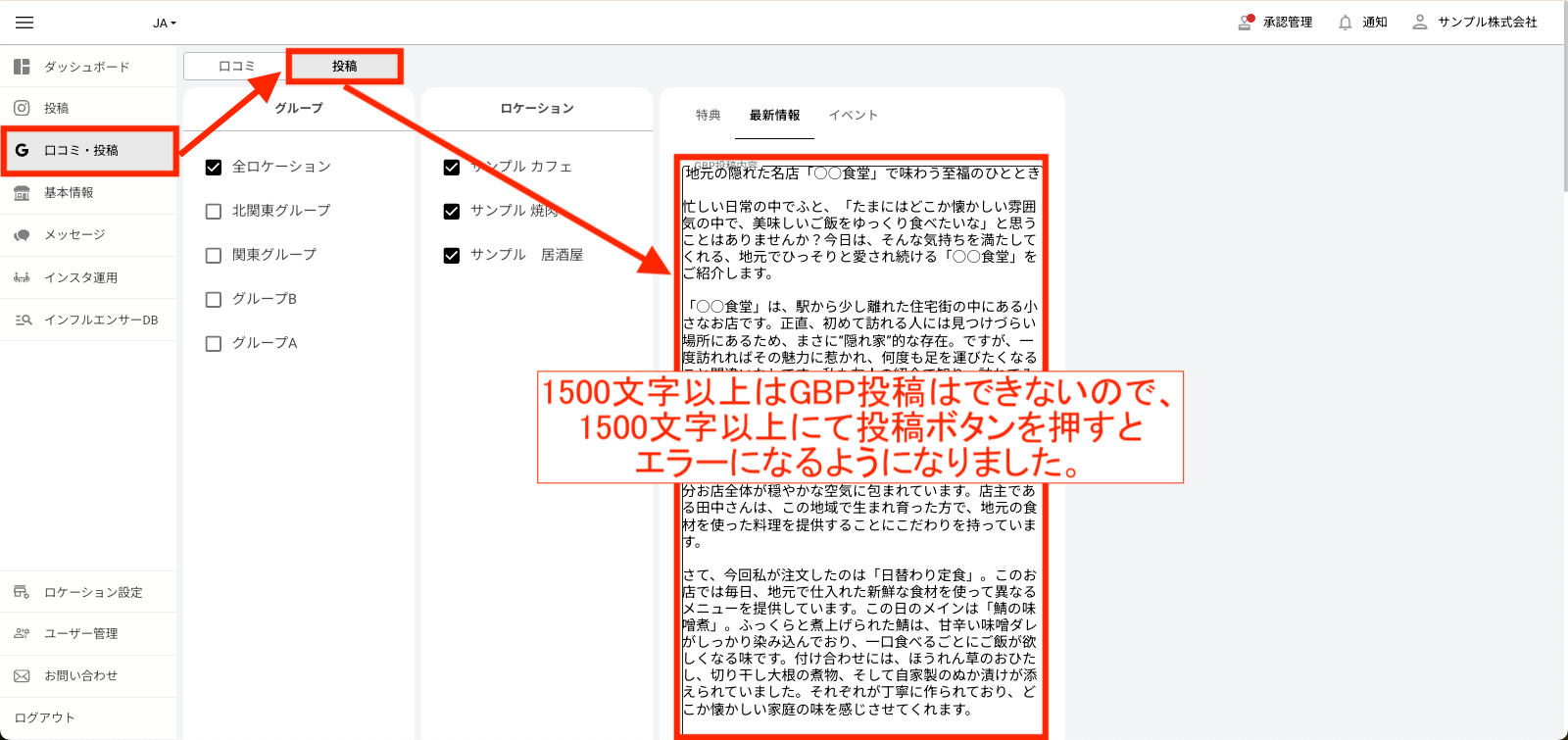Click the Google G icon in sidebar
Image resolution: width=1568 pixels, height=740 pixels.
click(22, 150)
